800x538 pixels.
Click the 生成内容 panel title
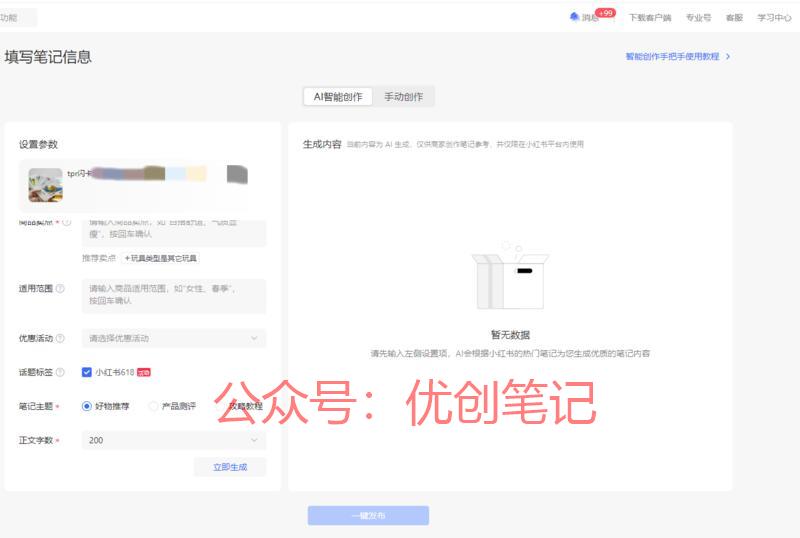[x=322, y=144]
